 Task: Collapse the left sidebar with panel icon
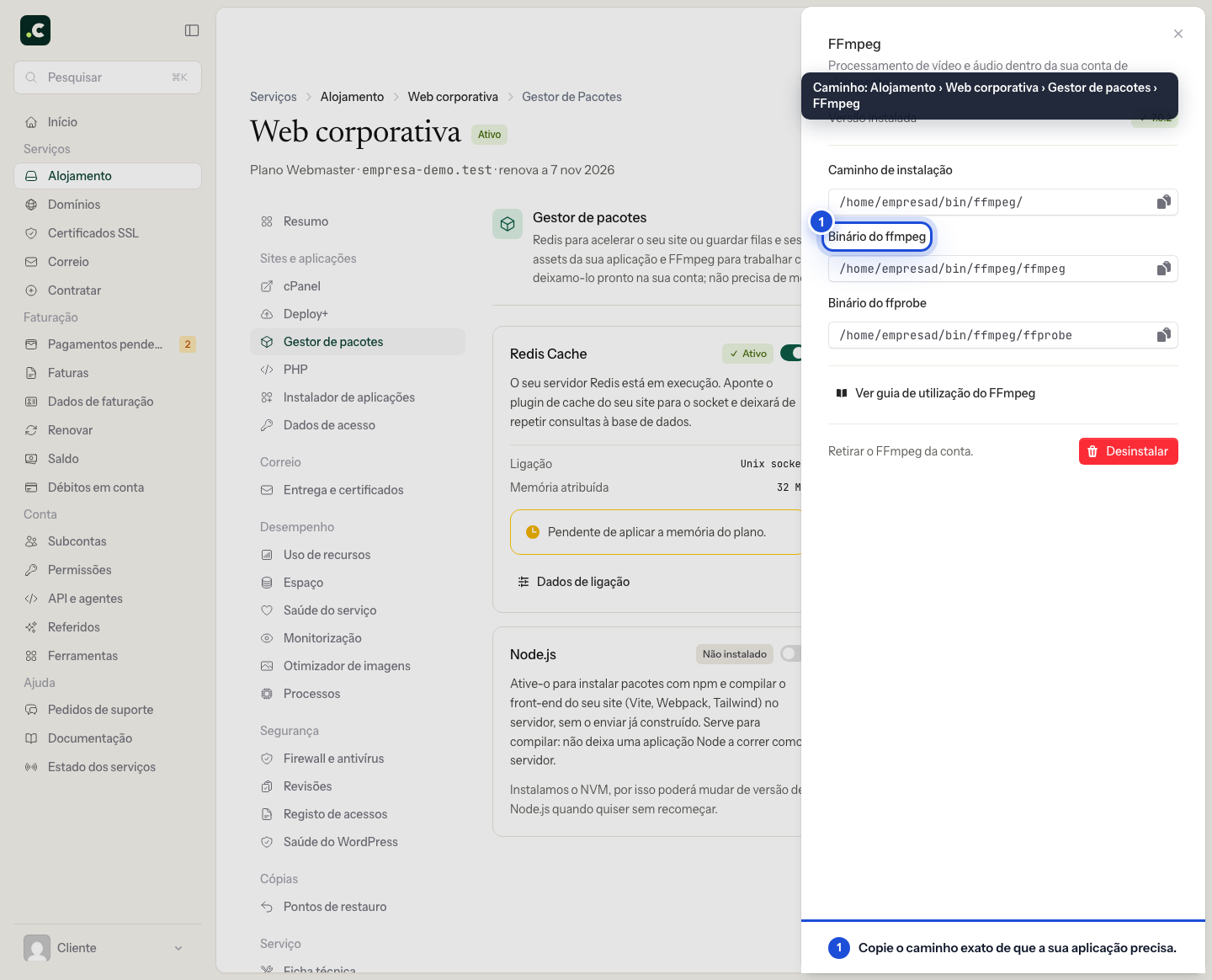(x=192, y=30)
